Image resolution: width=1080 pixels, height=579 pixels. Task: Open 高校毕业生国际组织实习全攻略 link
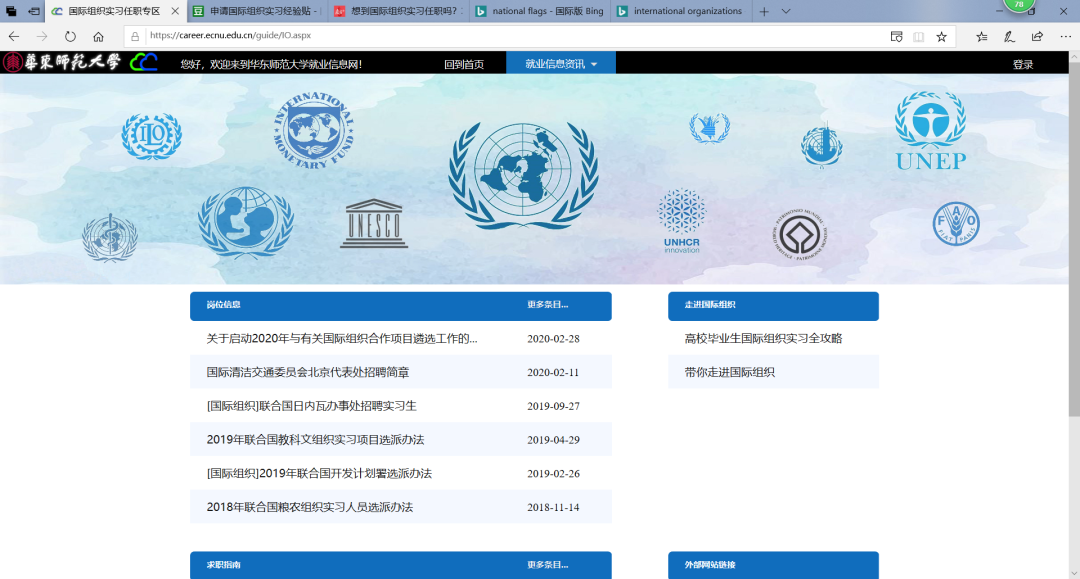pos(763,338)
